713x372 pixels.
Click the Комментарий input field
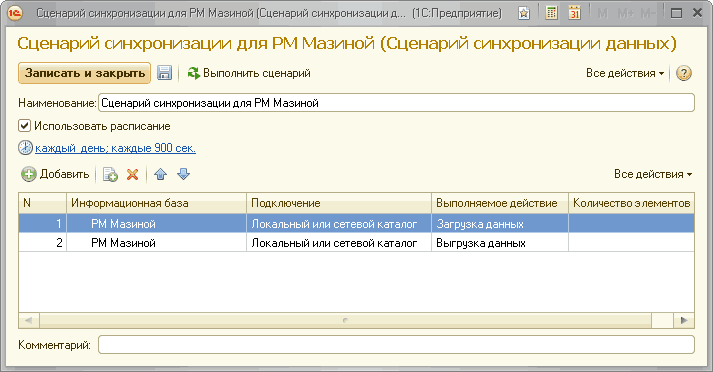(x=397, y=345)
